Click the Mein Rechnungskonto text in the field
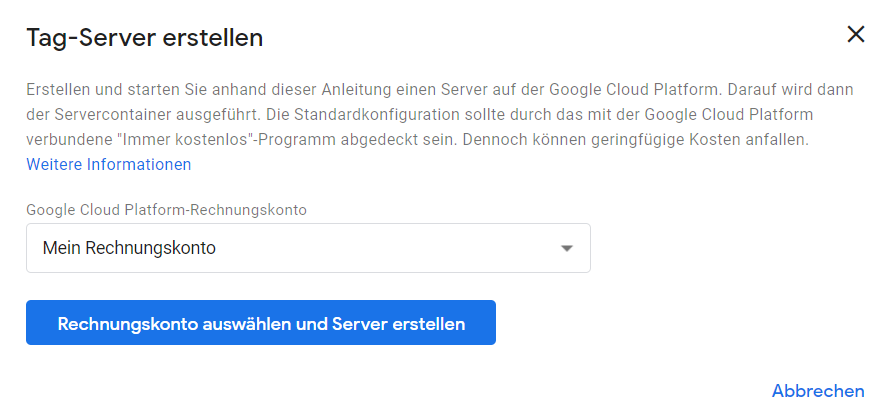Image resolution: width=887 pixels, height=413 pixels. coord(129,248)
